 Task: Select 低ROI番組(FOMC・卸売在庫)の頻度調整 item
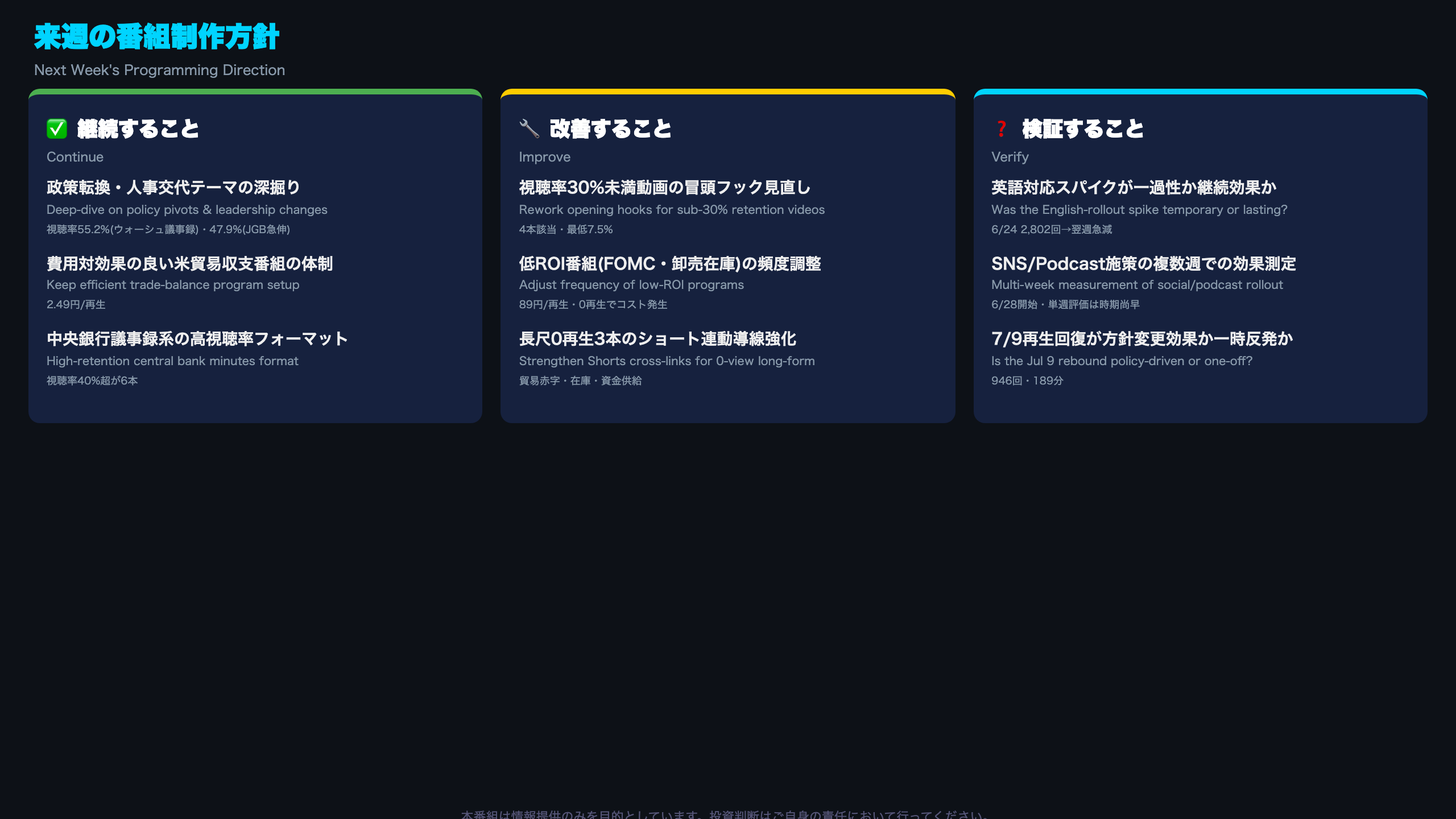coord(670,263)
